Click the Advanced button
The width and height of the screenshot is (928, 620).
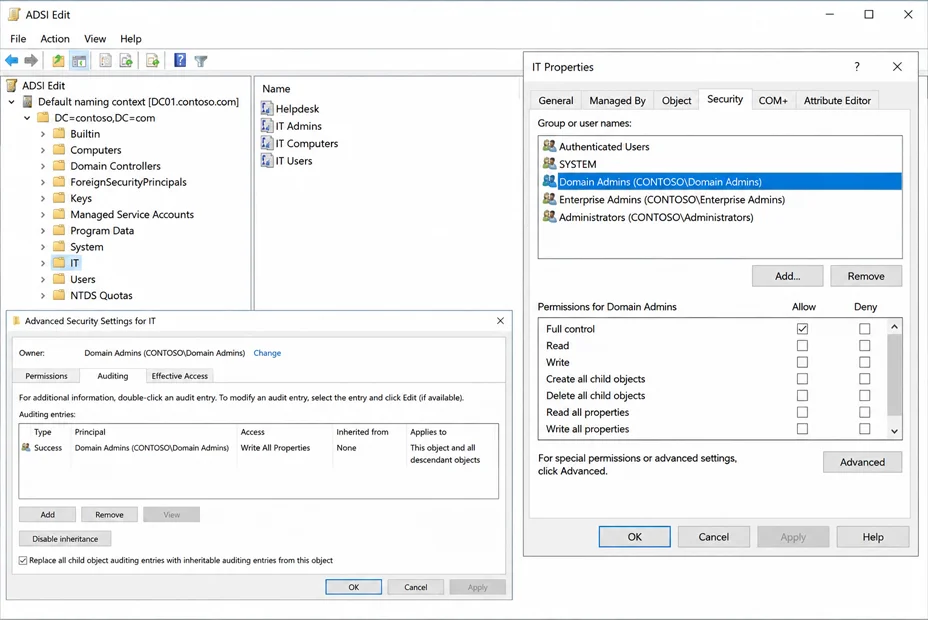click(862, 462)
